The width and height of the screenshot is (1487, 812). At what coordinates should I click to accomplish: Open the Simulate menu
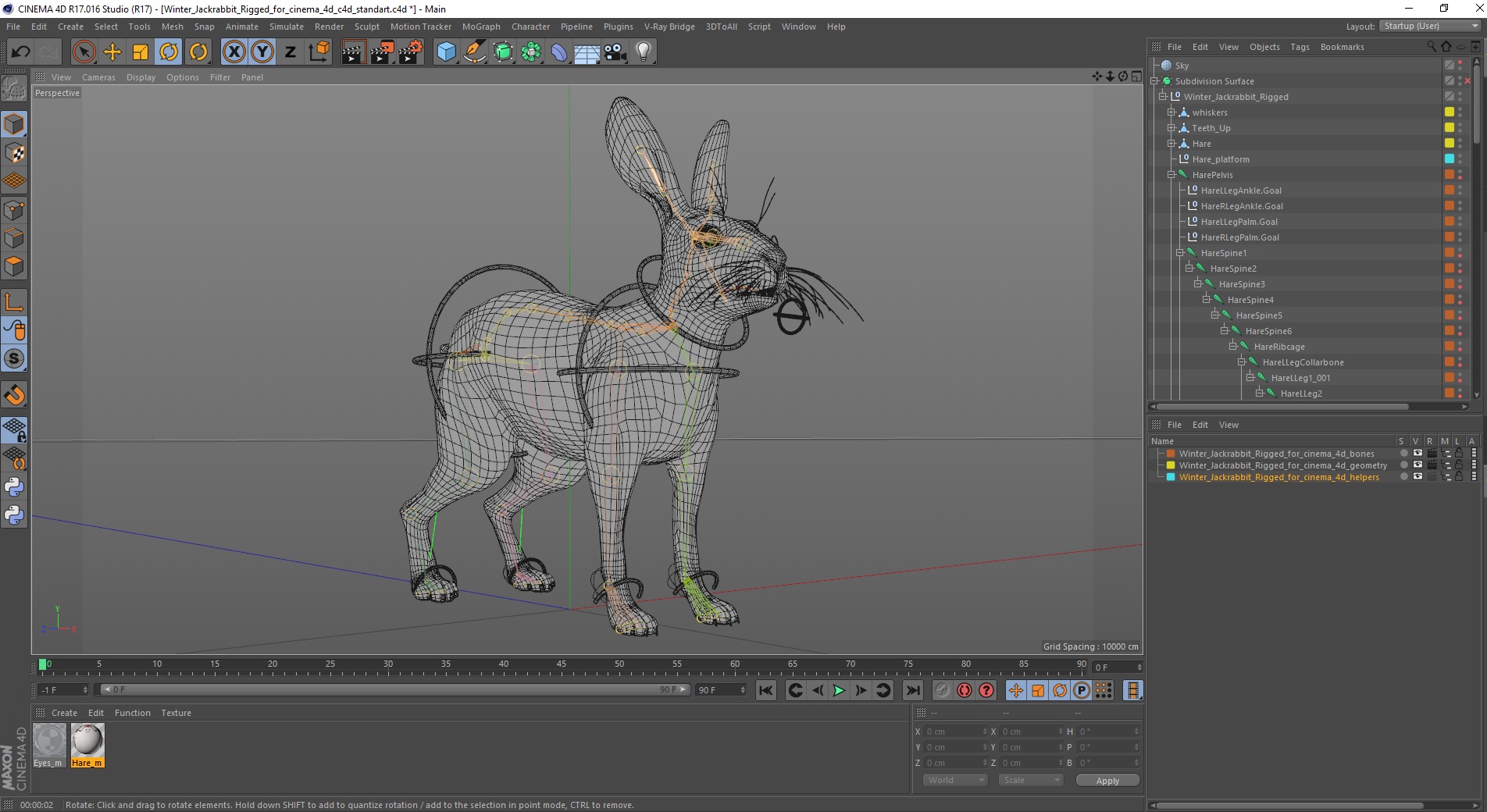pyautogui.click(x=287, y=27)
